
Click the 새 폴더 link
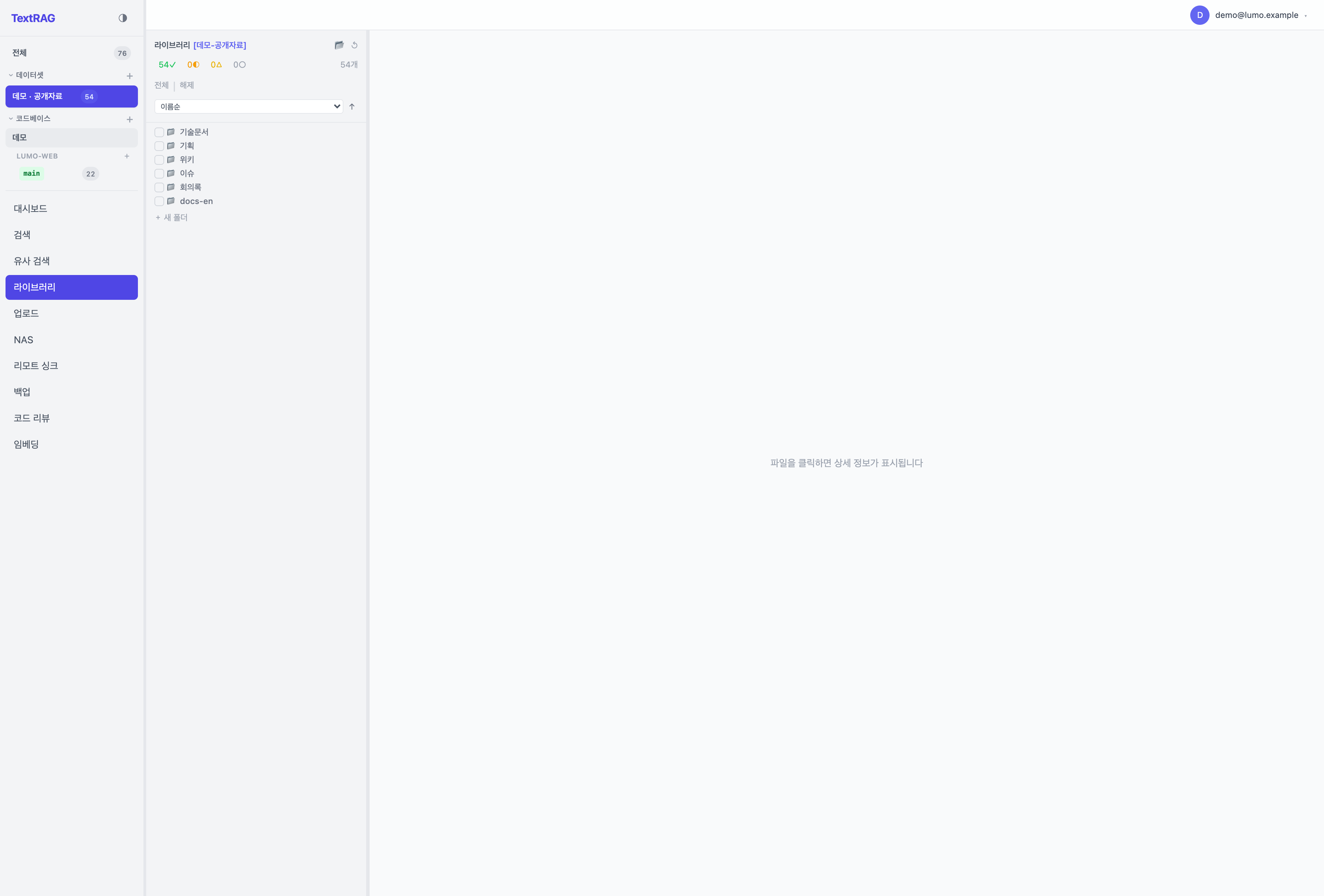[171, 217]
